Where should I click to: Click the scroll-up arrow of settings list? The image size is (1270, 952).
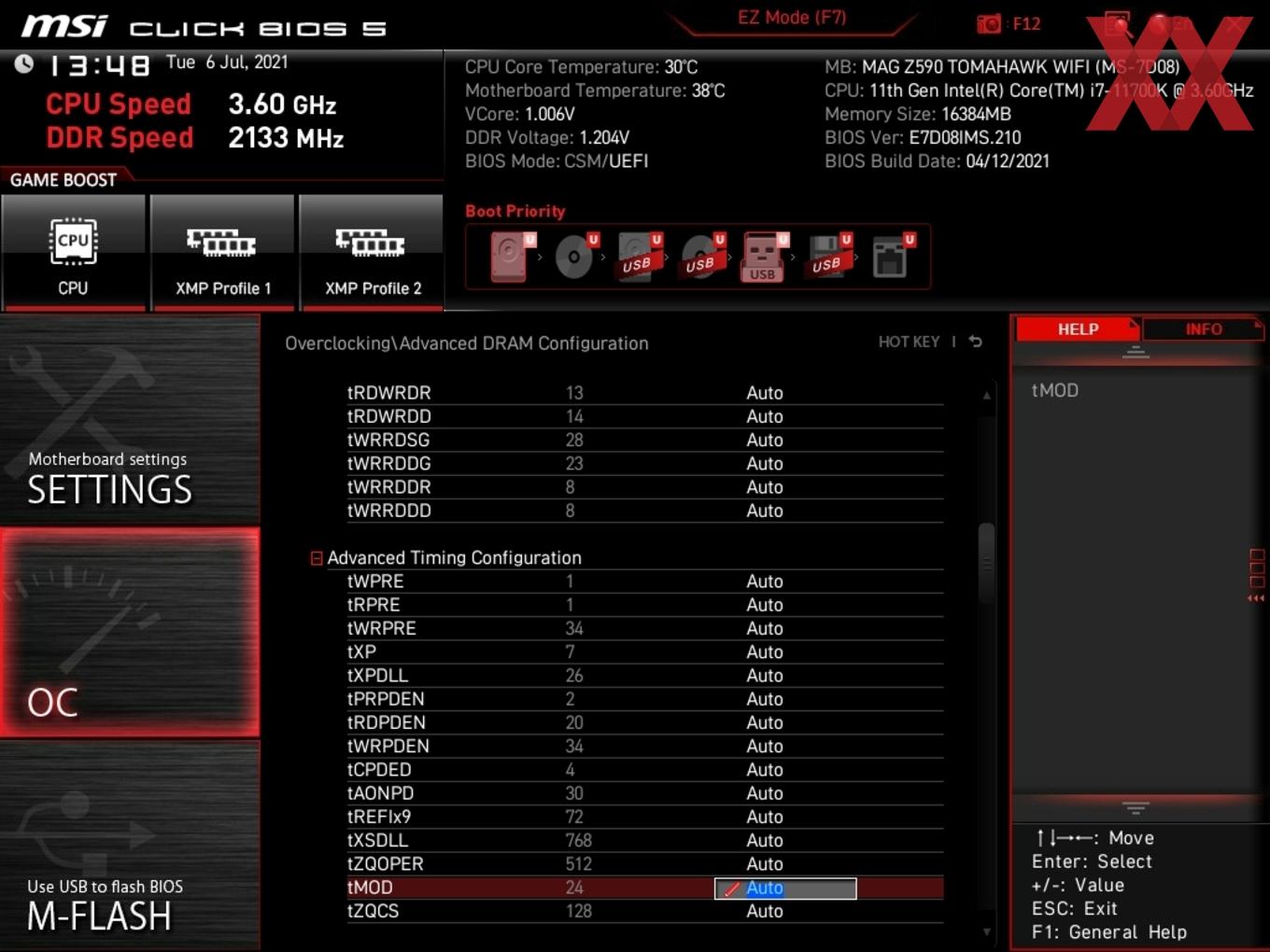(986, 396)
